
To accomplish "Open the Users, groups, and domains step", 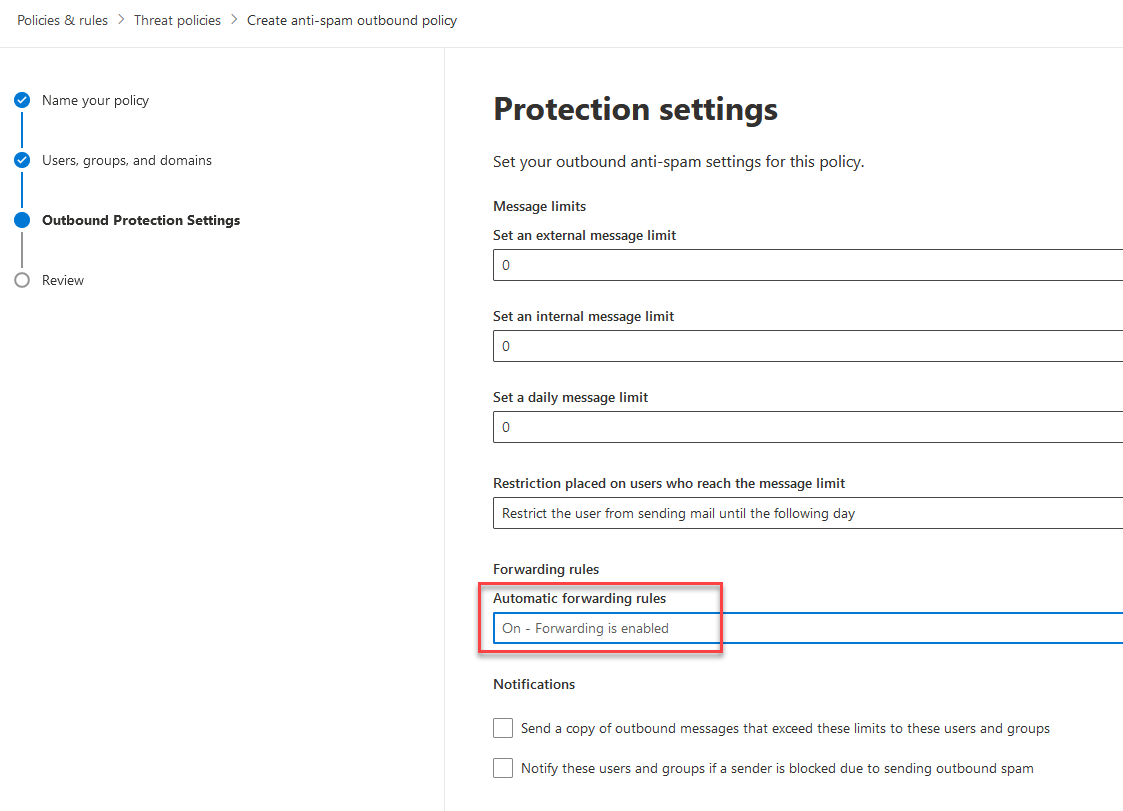I will click(127, 160).
